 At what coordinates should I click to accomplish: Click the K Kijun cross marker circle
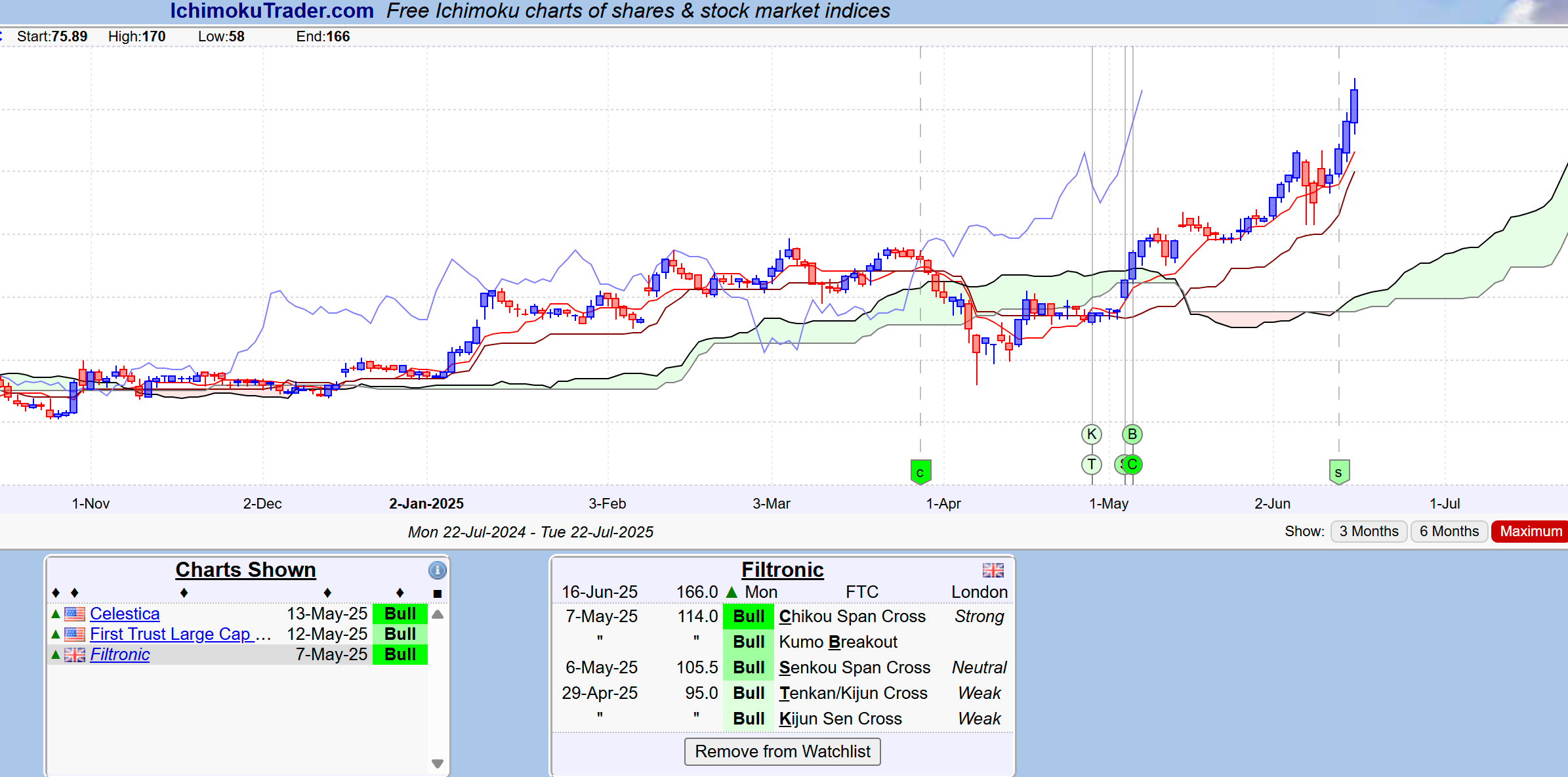[x=1091, y=434]
